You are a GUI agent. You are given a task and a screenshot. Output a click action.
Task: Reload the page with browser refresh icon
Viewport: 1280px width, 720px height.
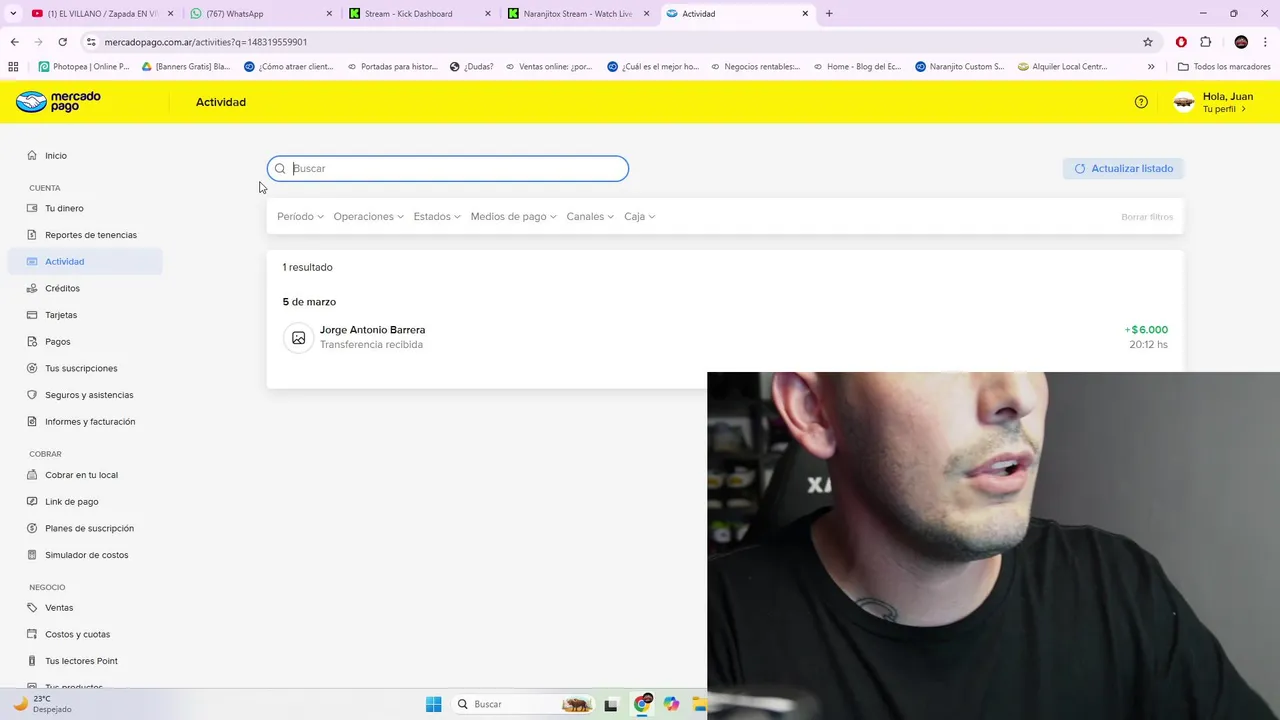click(x=62, y=42)
